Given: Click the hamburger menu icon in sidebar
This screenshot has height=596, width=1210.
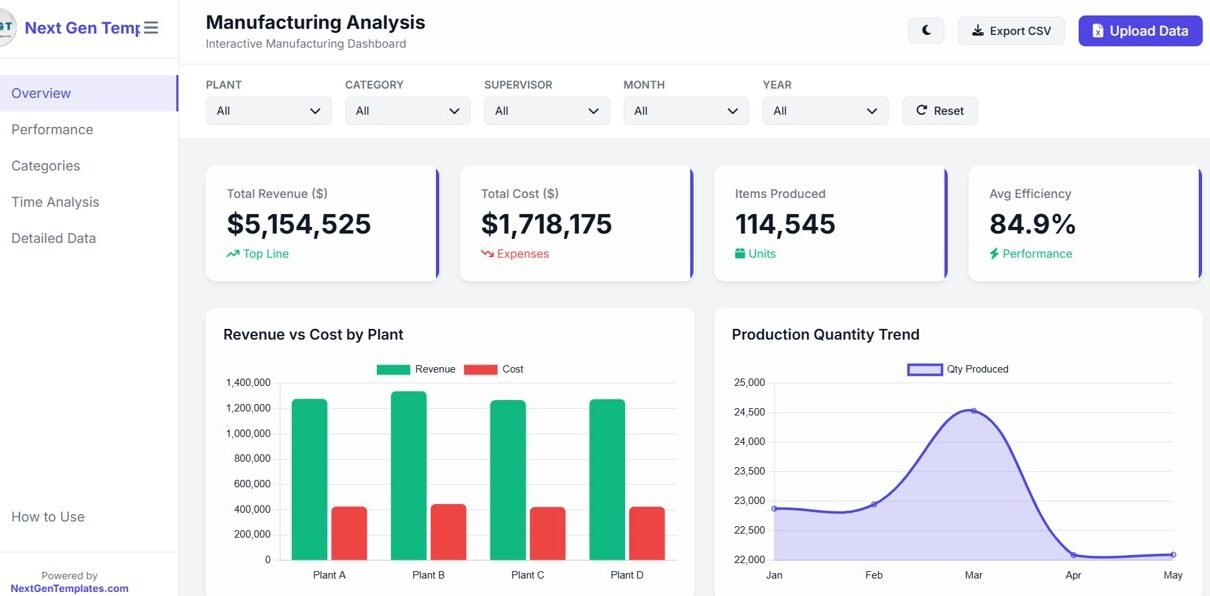Looking at the screenshot, I should pos(151,28).
